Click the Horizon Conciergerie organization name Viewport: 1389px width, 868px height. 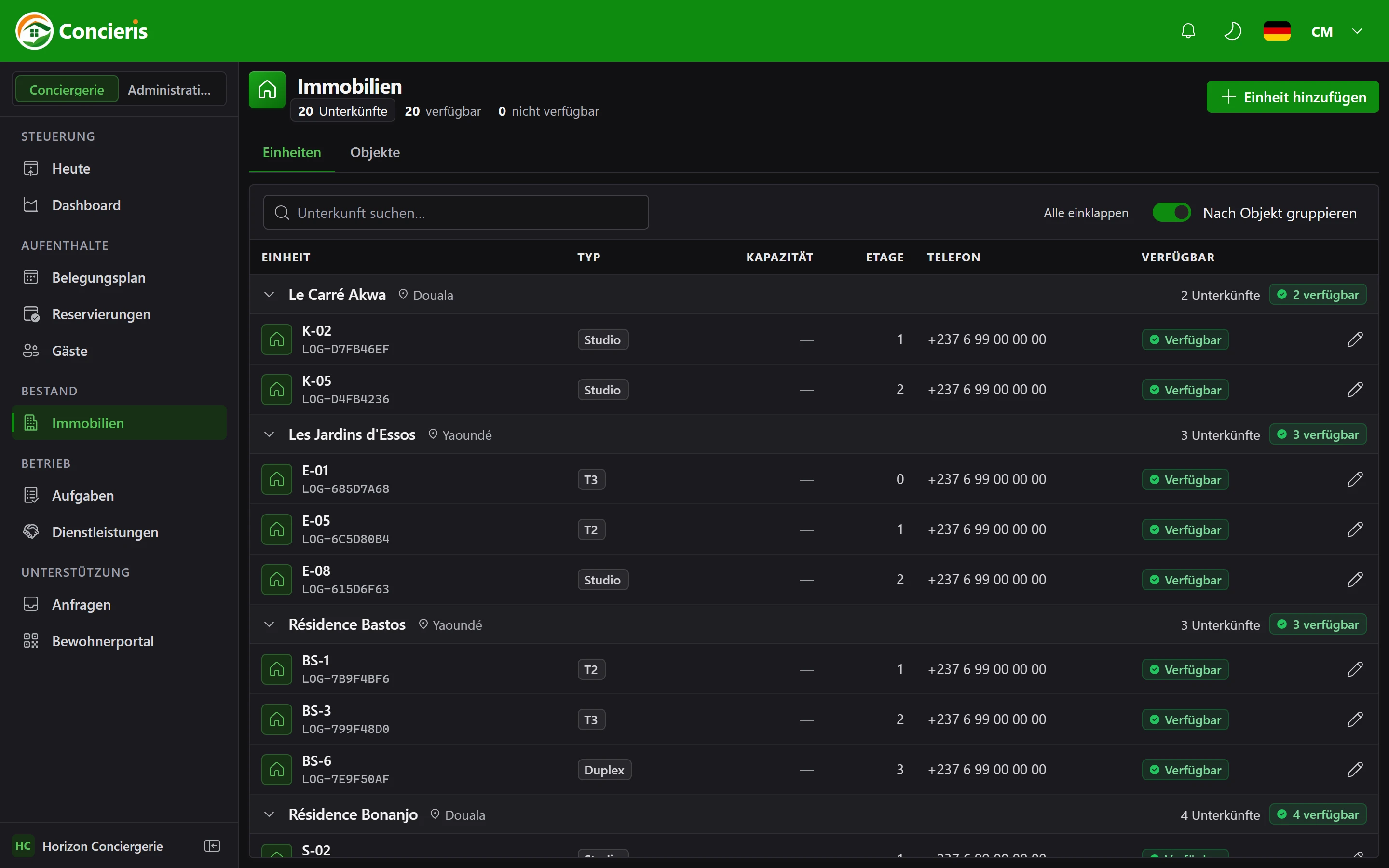click(103, 846)
